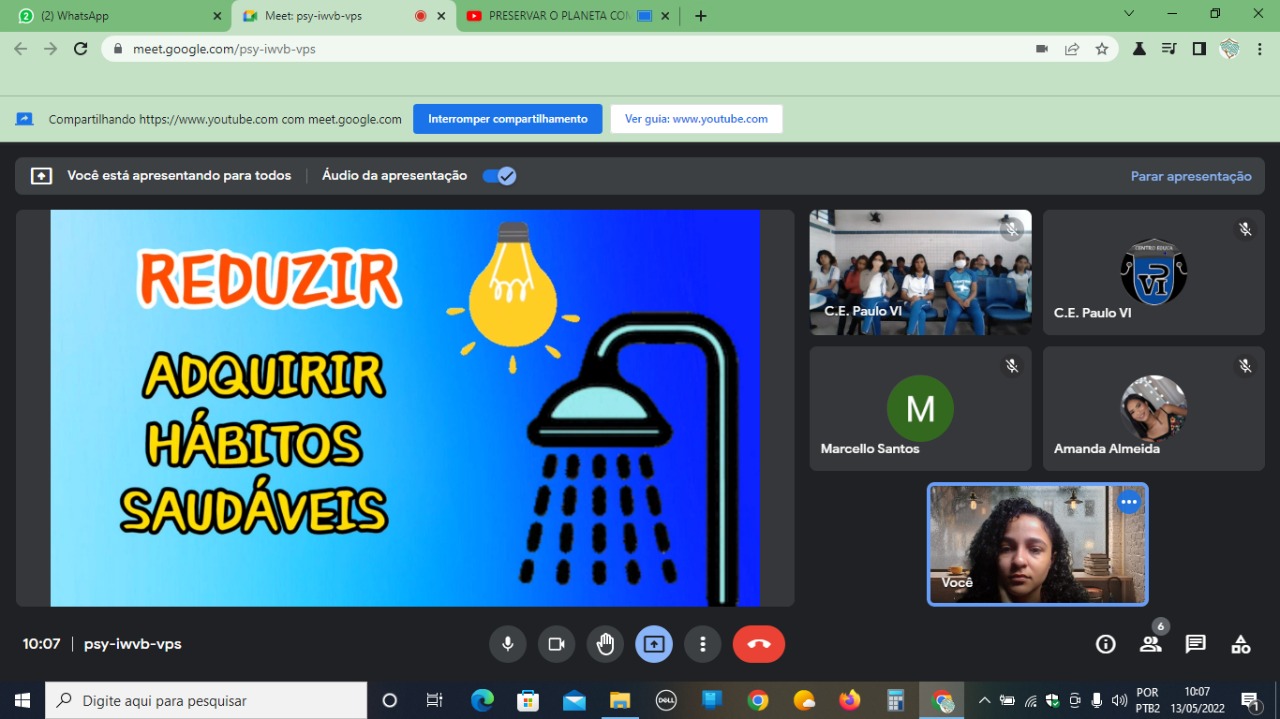Open options on the Você video tile
The image size is (1280, 719).
tap(1129, 502)
